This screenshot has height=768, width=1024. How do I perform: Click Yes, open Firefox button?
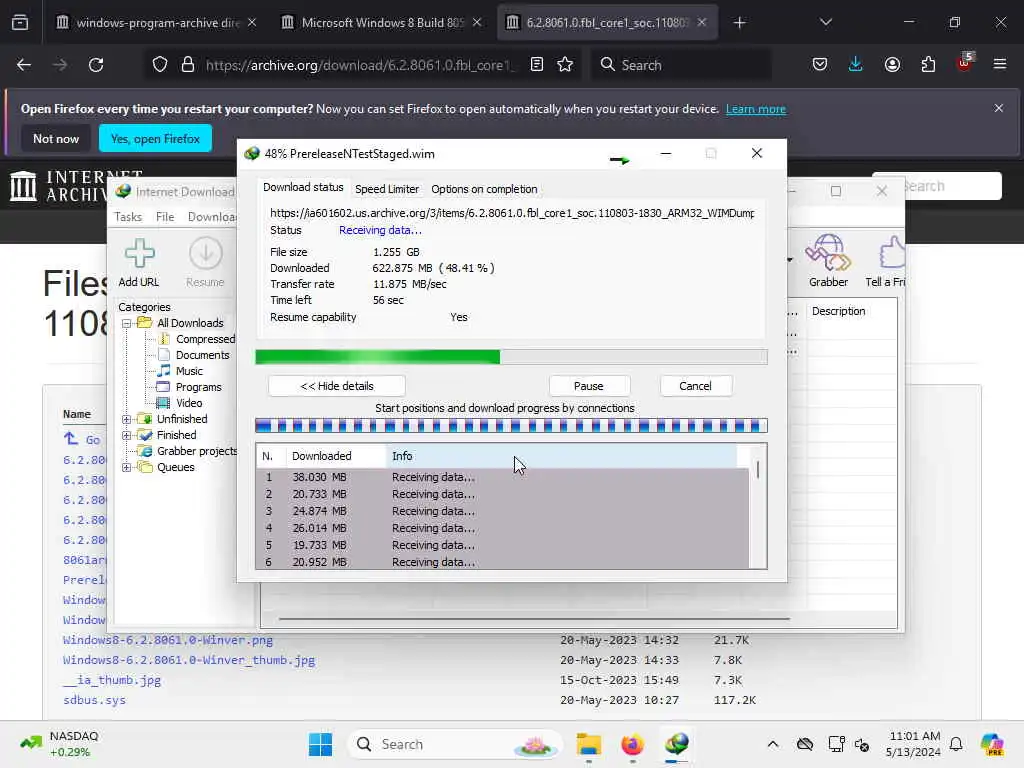click(155, 138)
